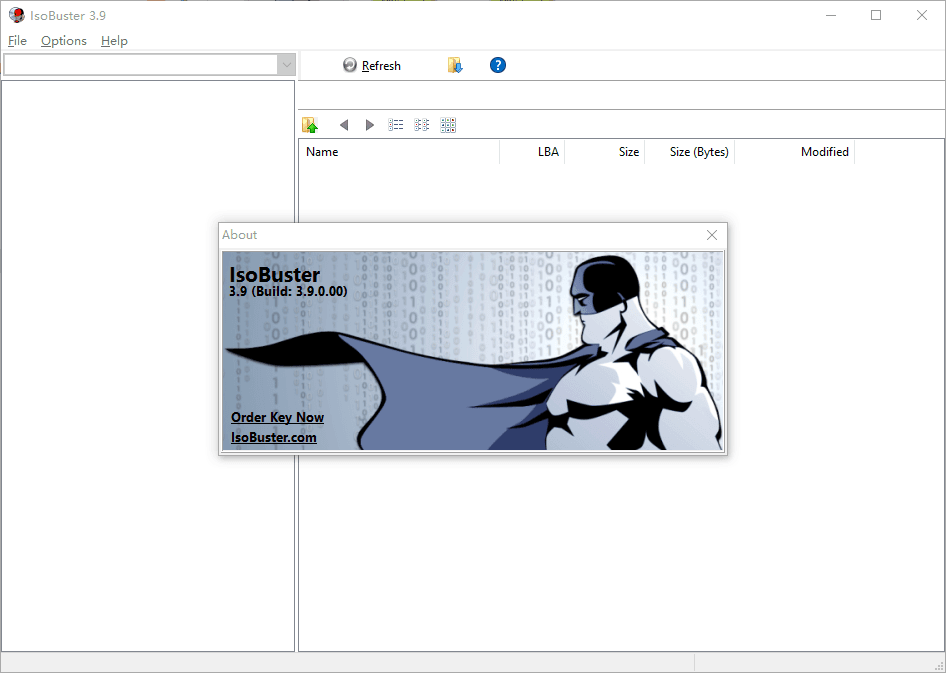This screenshot has width=946, height=673.
Task: Switch to the small icons view
Action: coord(422,125)
